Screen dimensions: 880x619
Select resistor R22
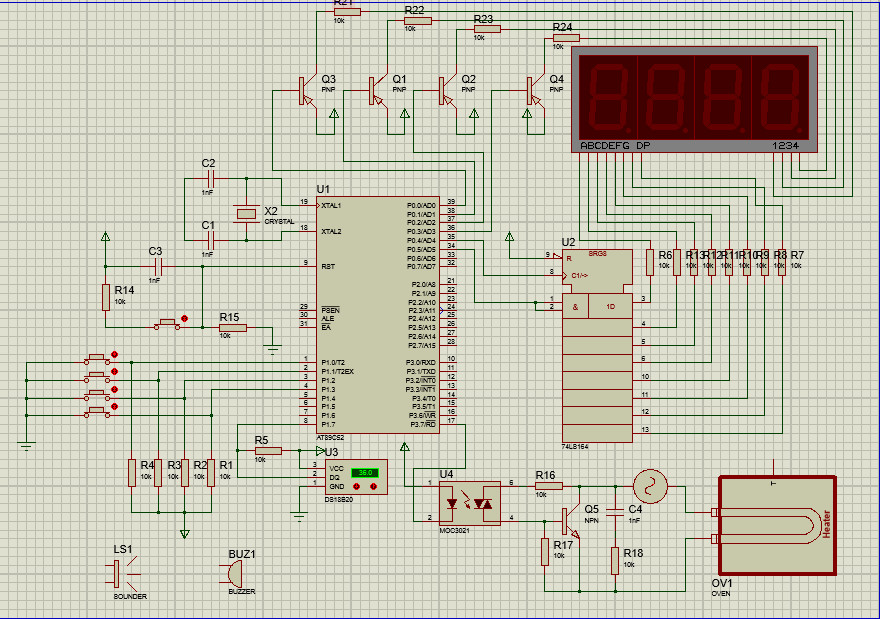click(418, 21)
